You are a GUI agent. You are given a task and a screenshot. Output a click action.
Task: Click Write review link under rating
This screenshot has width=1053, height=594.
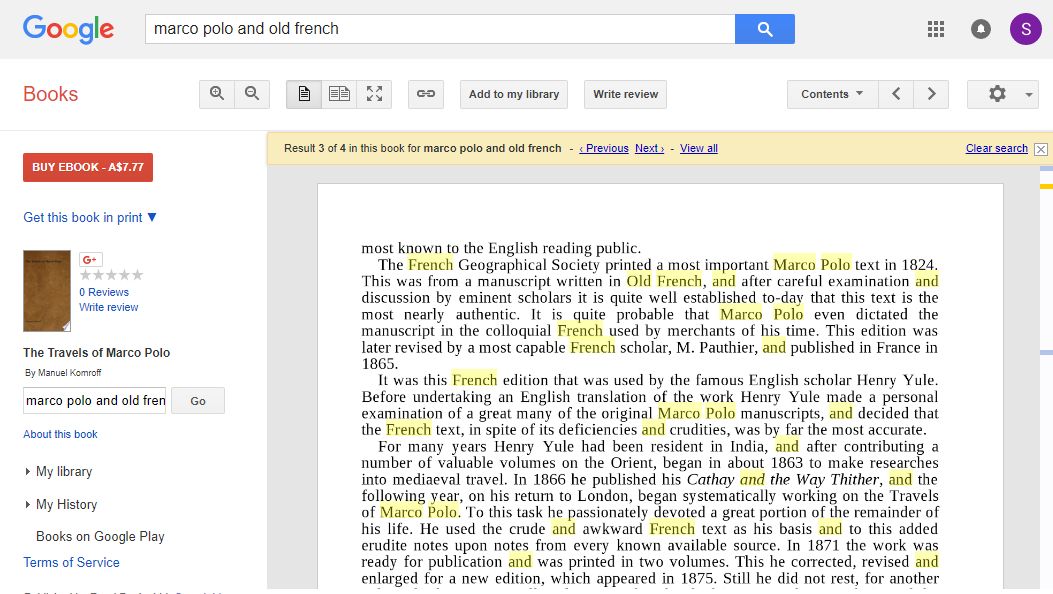coord(109,307)
